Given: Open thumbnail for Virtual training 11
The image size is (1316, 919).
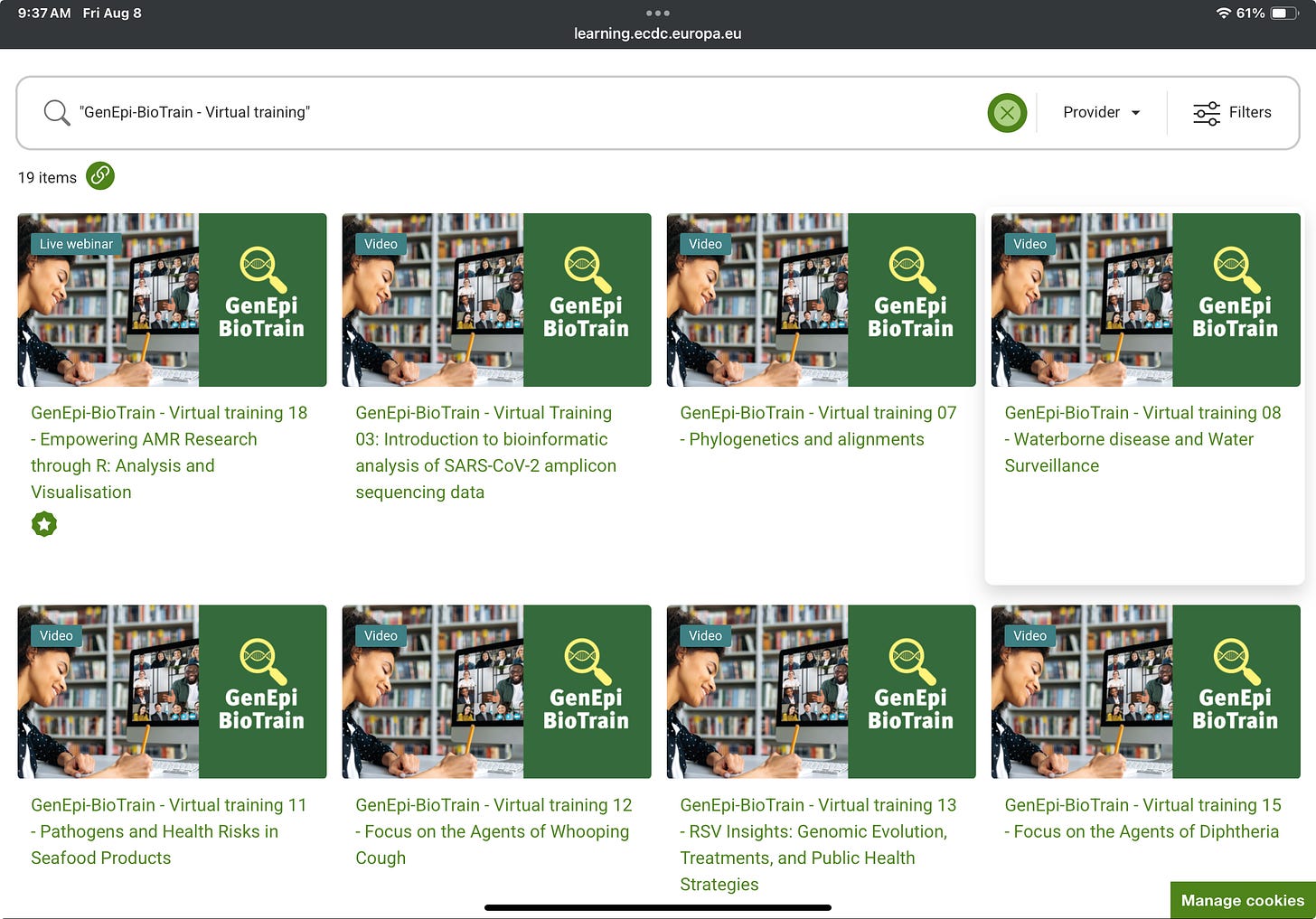Looking at the screenshot, I should pos(172,691).
